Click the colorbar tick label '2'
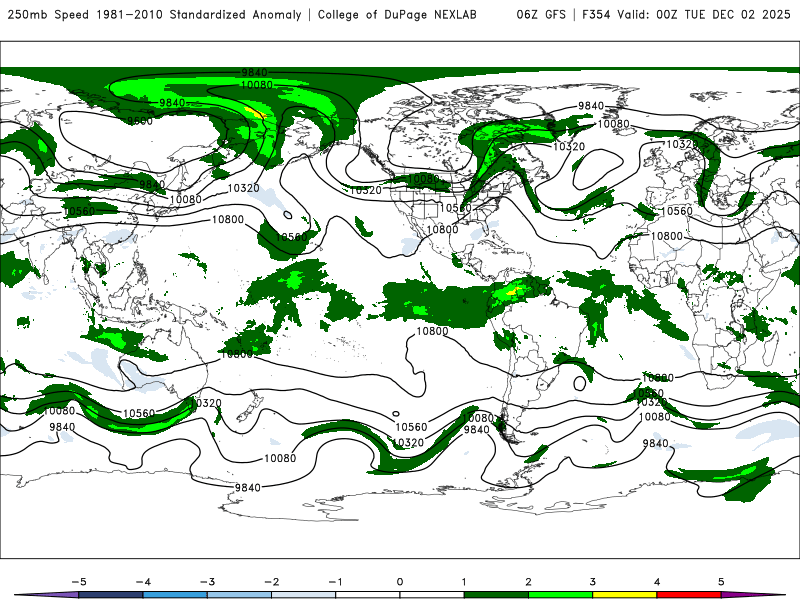The image size is (800, 600). [x=528, y=582]
